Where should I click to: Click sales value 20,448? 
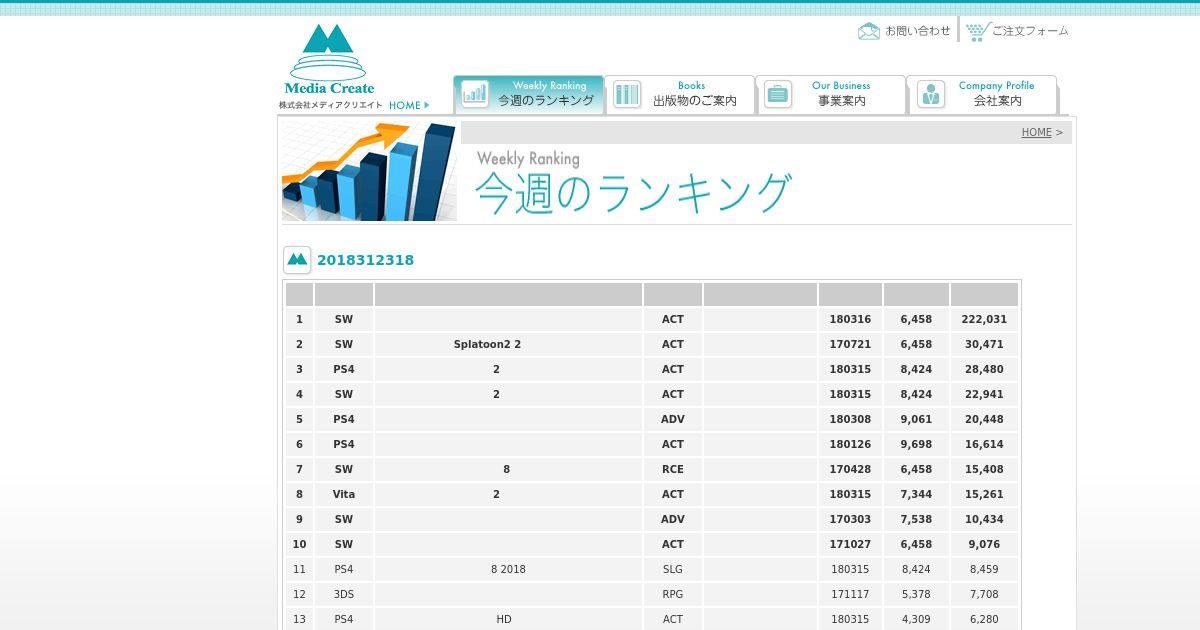(x=984, y=419)
